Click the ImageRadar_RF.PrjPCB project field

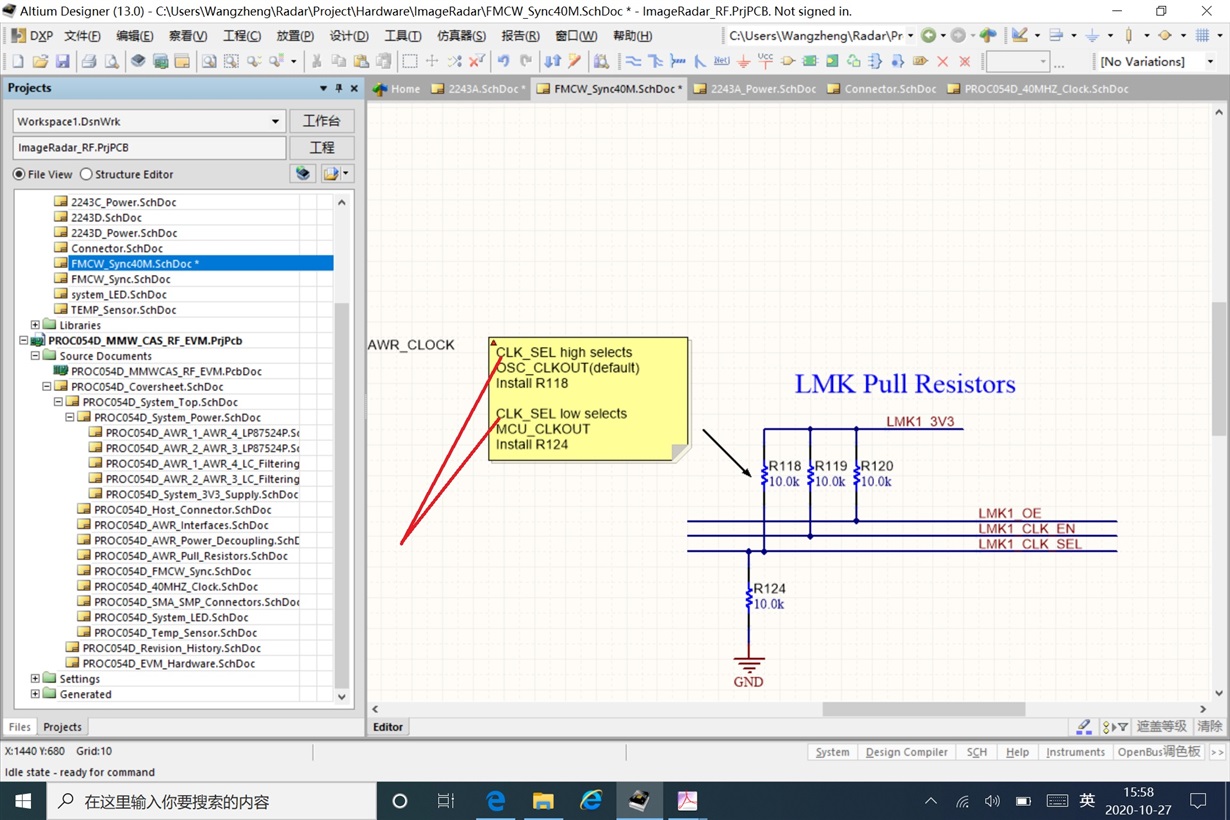(x=149, y=148)
